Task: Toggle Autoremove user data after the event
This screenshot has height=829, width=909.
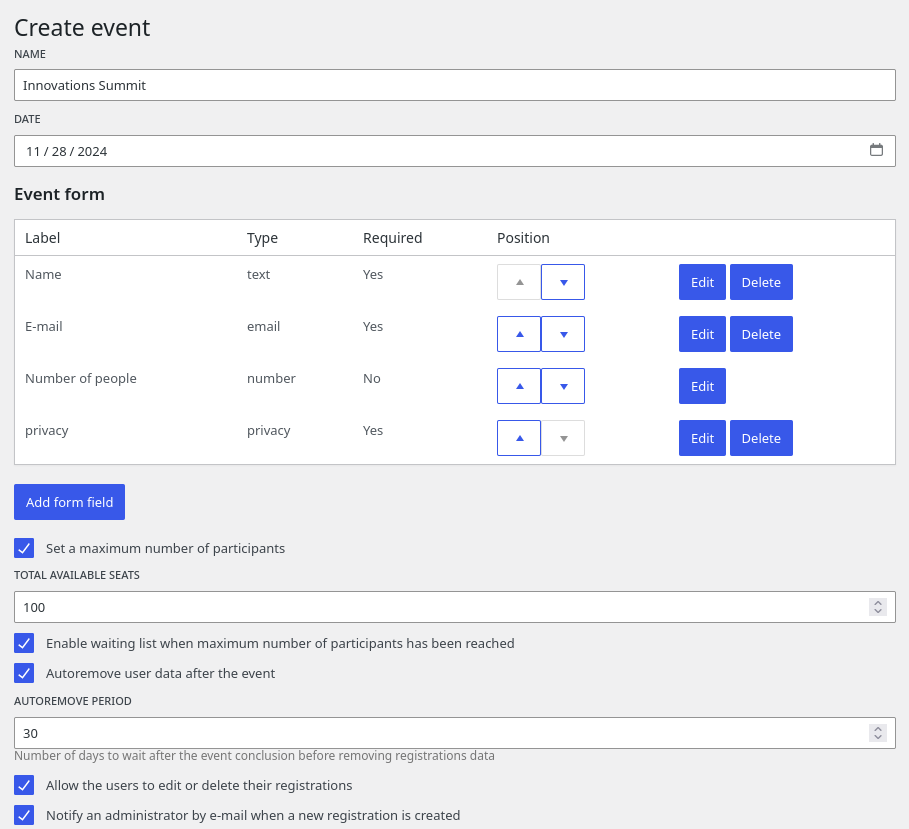Action: (x=24, y=673)
